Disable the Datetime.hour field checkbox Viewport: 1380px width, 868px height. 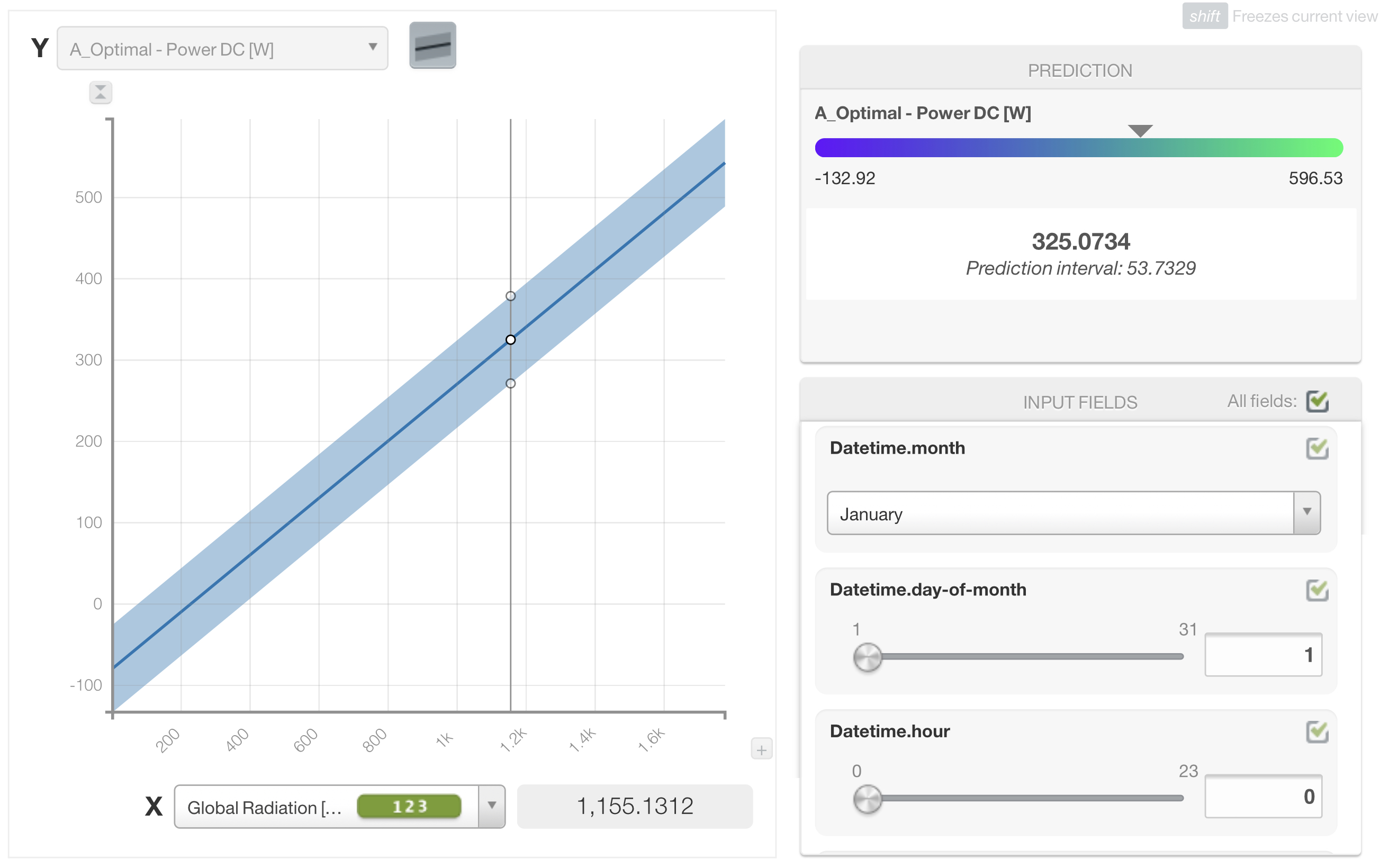tap(1316, 731)
